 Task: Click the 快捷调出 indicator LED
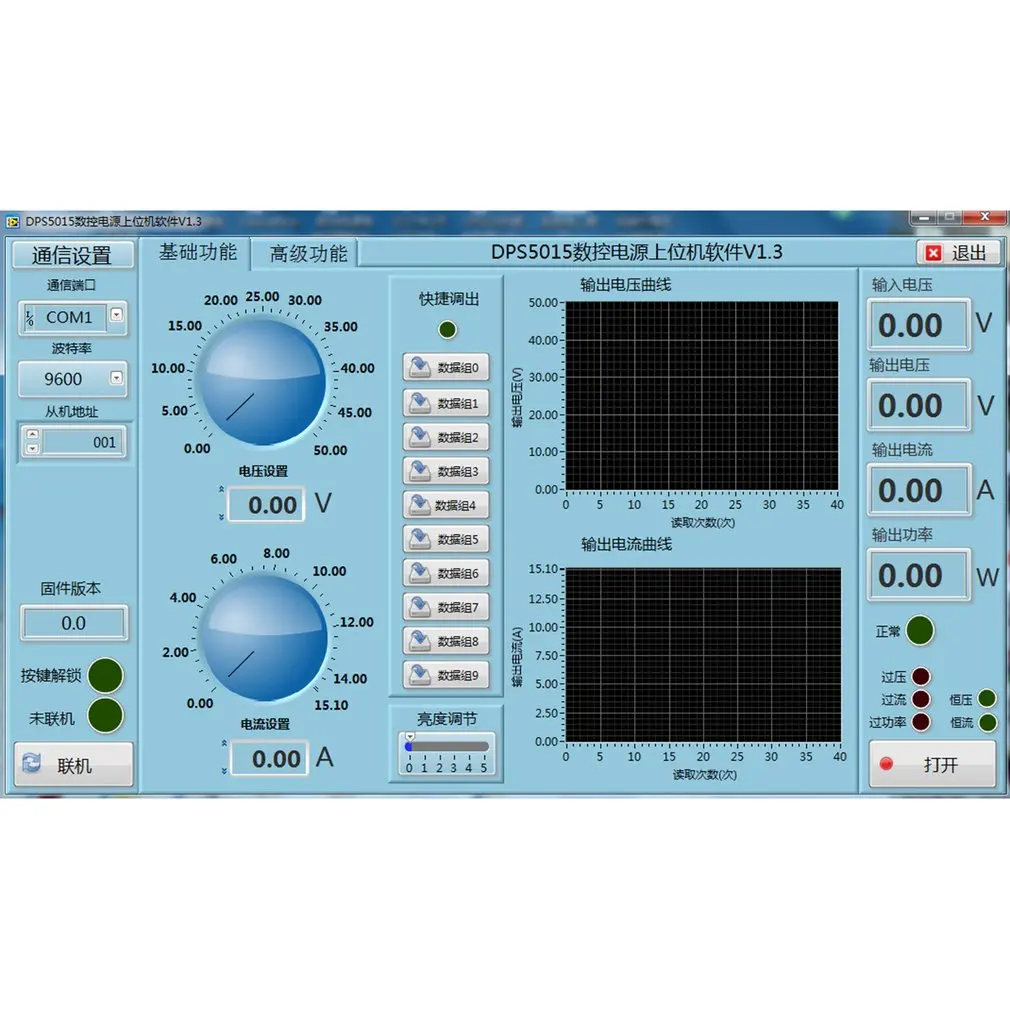pyautogui.click(x=447, y=330)
